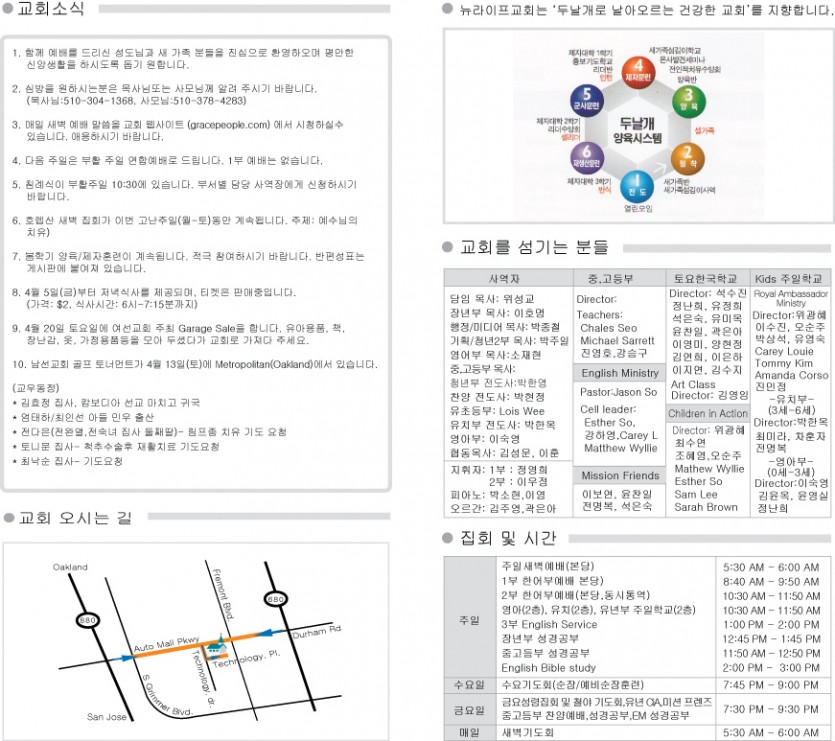Select the Auto Mall Pkwy street label
Image resolution: width=835 pixels, height=741 pixels.
166,644
